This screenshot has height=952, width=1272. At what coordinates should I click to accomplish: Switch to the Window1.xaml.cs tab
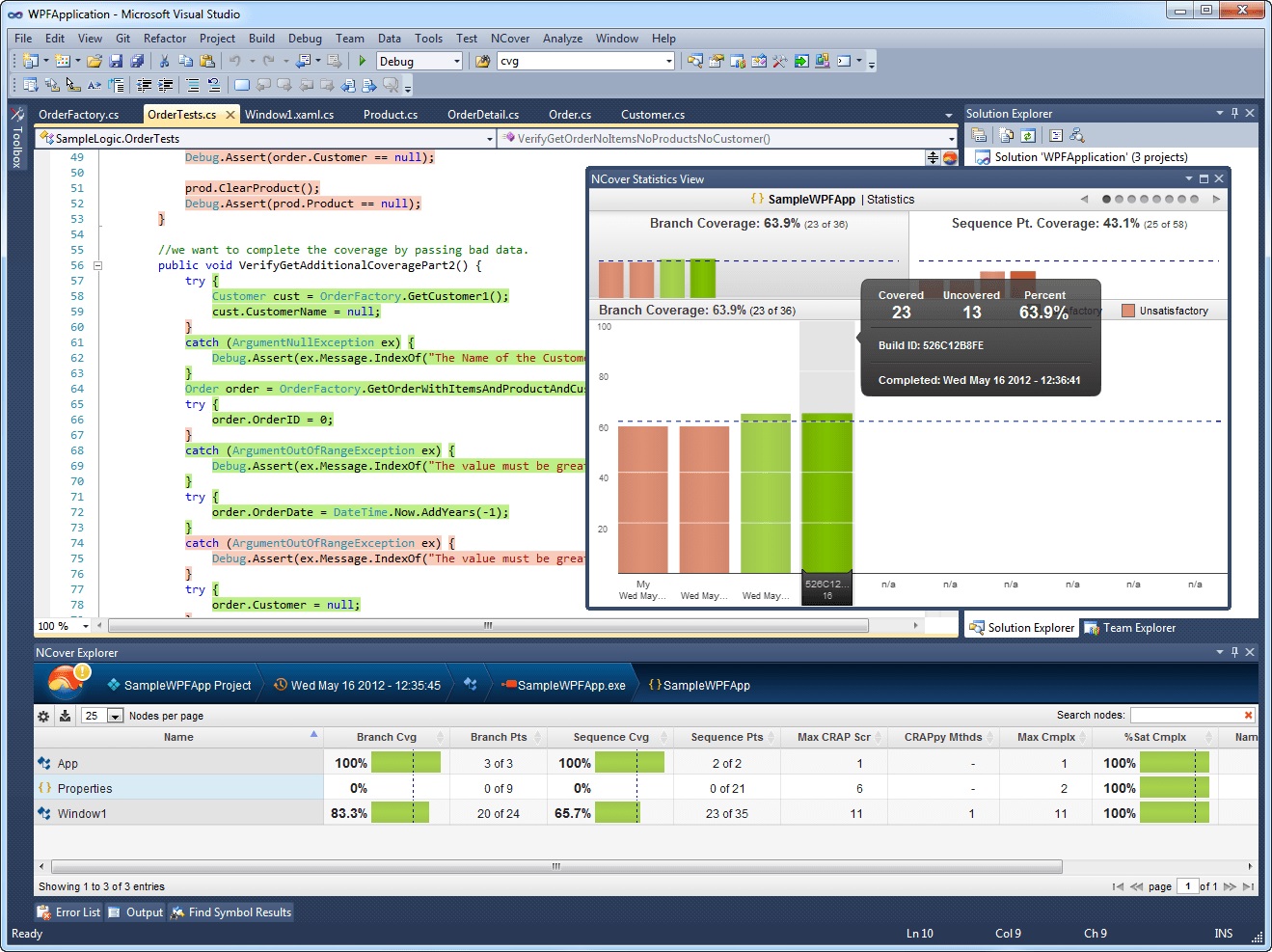pyautogui.click(x=289, y=114)
